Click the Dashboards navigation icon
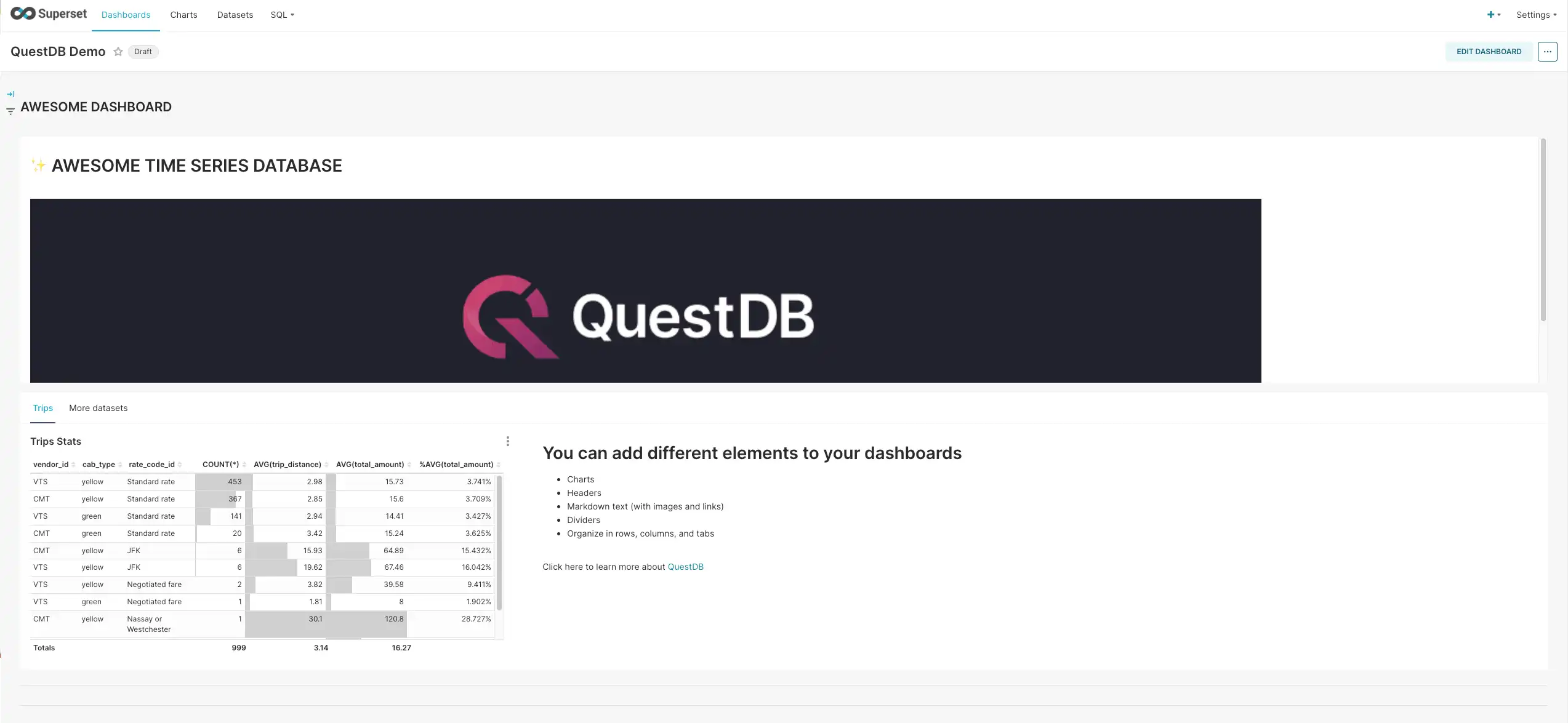Image resolution: width=1568 pixels, height=723 pixels. click(125, 15)
